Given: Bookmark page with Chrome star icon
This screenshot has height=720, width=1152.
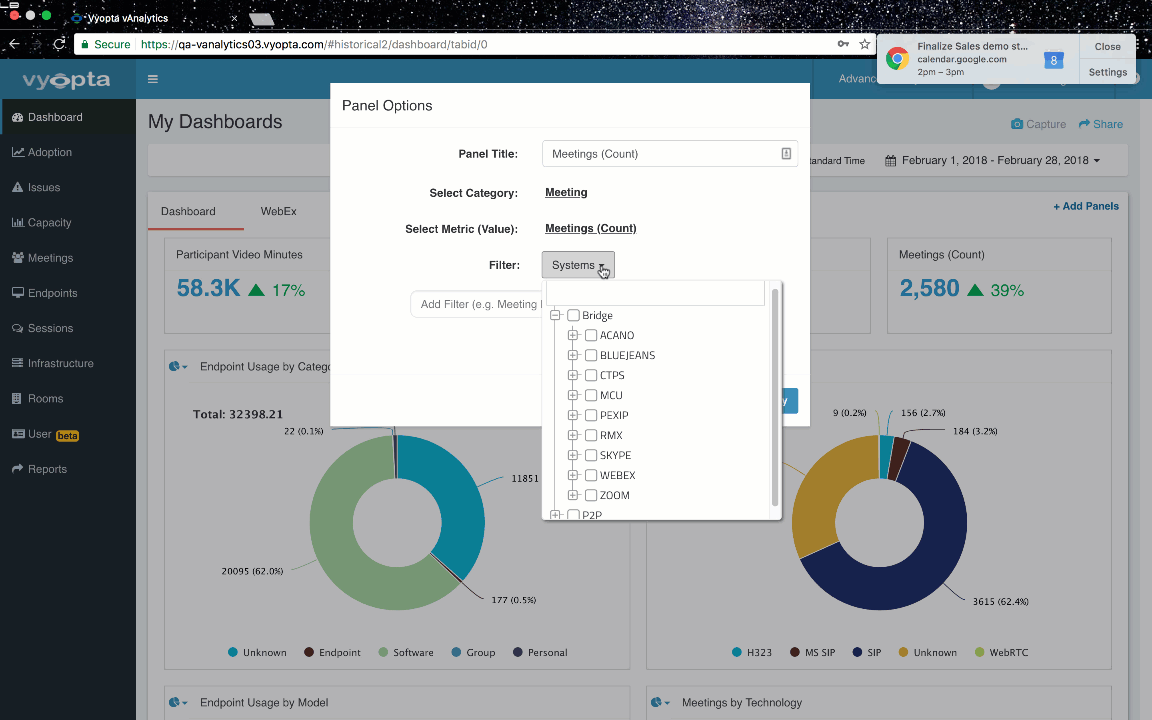Looking at the screenshot, I should pos(865,44).
